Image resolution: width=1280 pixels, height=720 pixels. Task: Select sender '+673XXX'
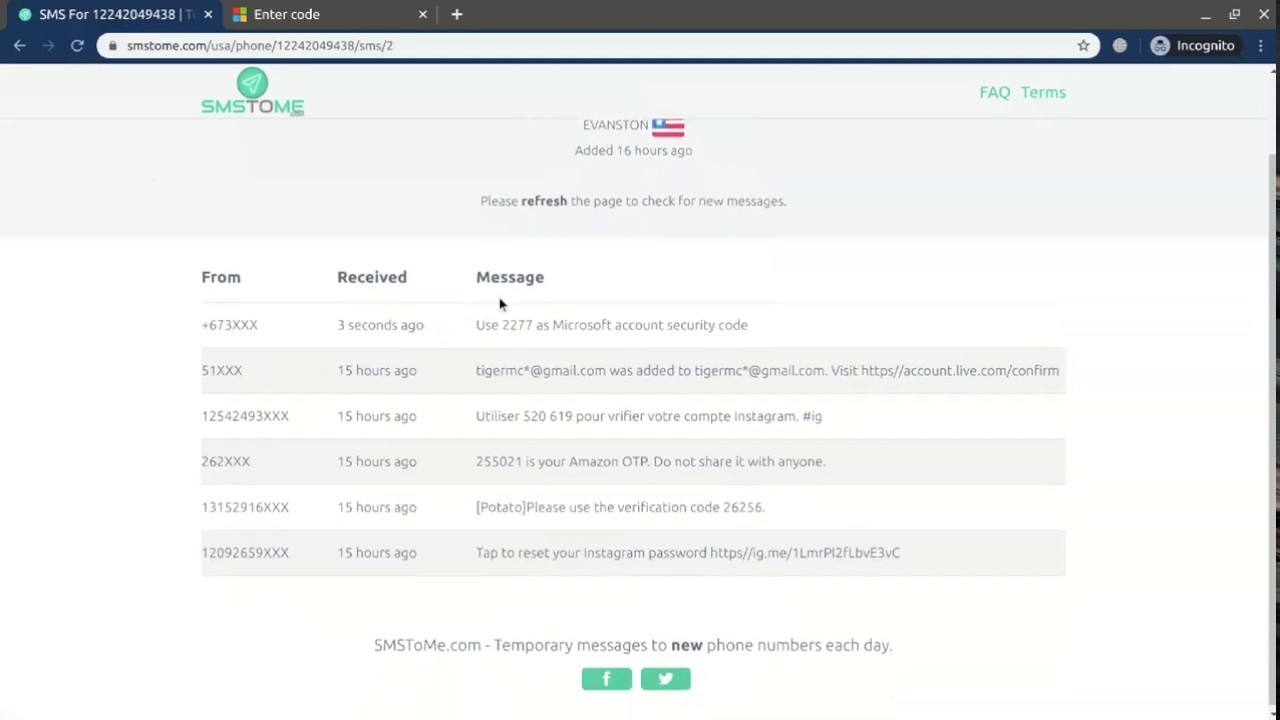pyautogui.click(x=229, y=325)
